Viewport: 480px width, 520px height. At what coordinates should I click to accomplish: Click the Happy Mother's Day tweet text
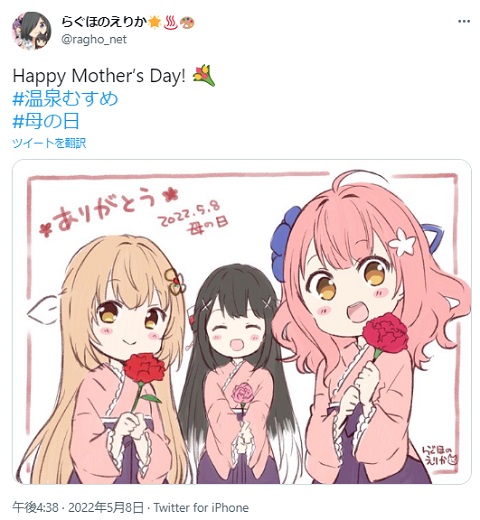(99, 76)
